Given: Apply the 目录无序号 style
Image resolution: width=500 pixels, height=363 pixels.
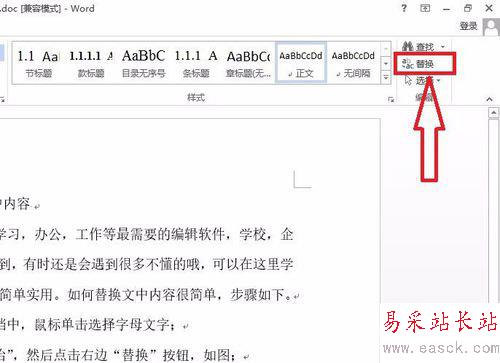Looking at the screenshot, I should coord(143,63).
